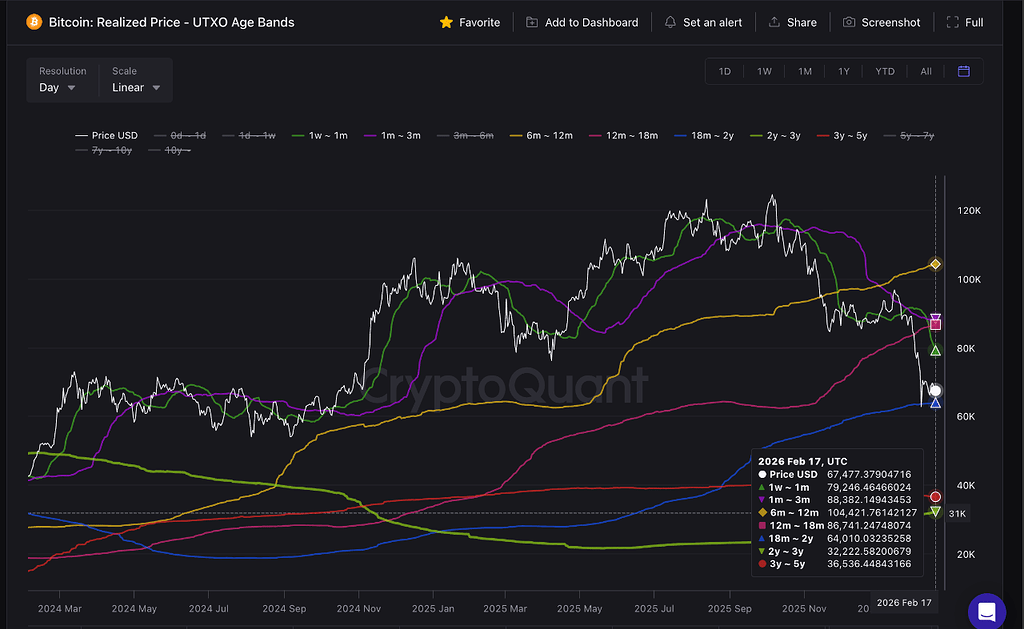Viewport: 1024px width, 629px height.
Task: Take a chart Screenshot with camera icon
Action: [x=849, y=22]
